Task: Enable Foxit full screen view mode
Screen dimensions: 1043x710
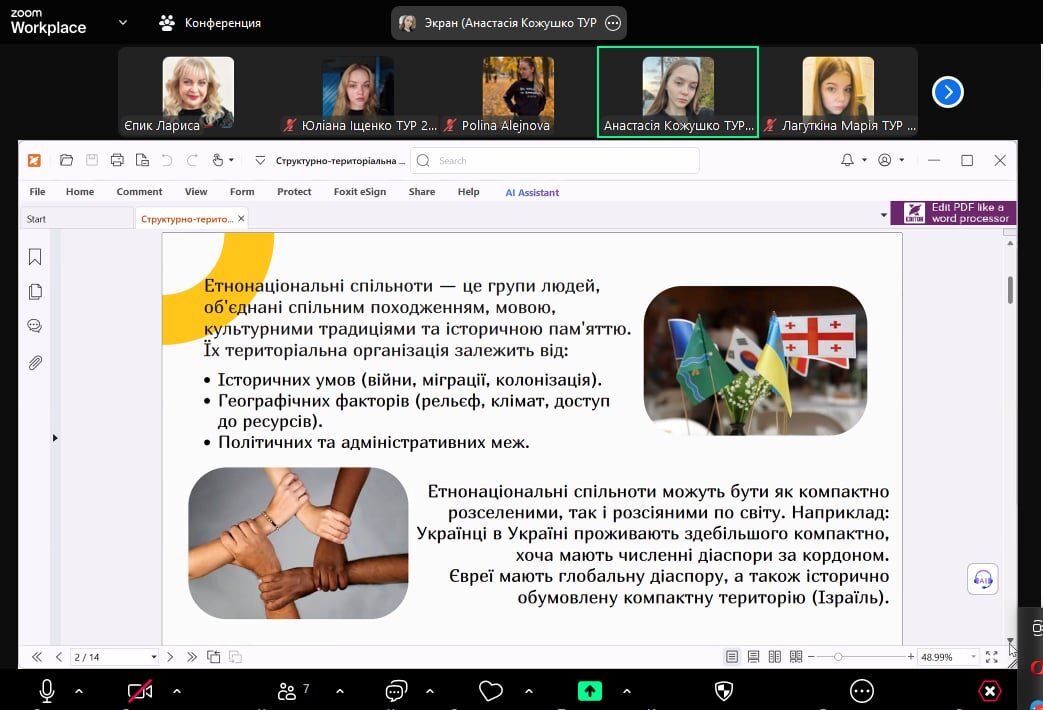Action: (992, 657)
